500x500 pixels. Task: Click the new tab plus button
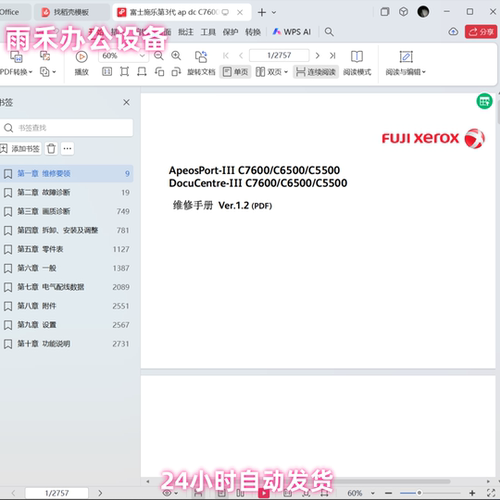tap(262, 12)
